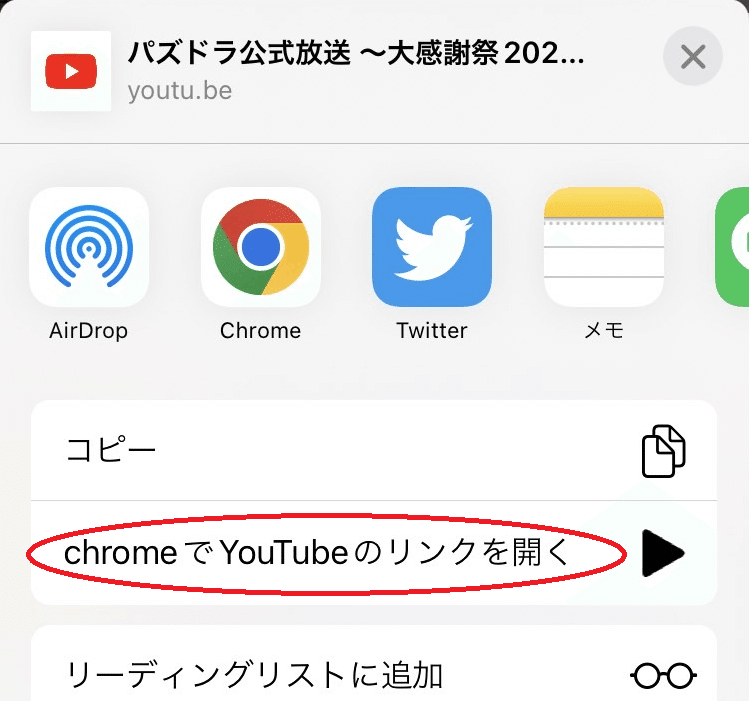The height and width of the screenshot is (701, 749).
Task: Tap the パズドラ公式放送 video title
Action: click(x=356, y=53)
